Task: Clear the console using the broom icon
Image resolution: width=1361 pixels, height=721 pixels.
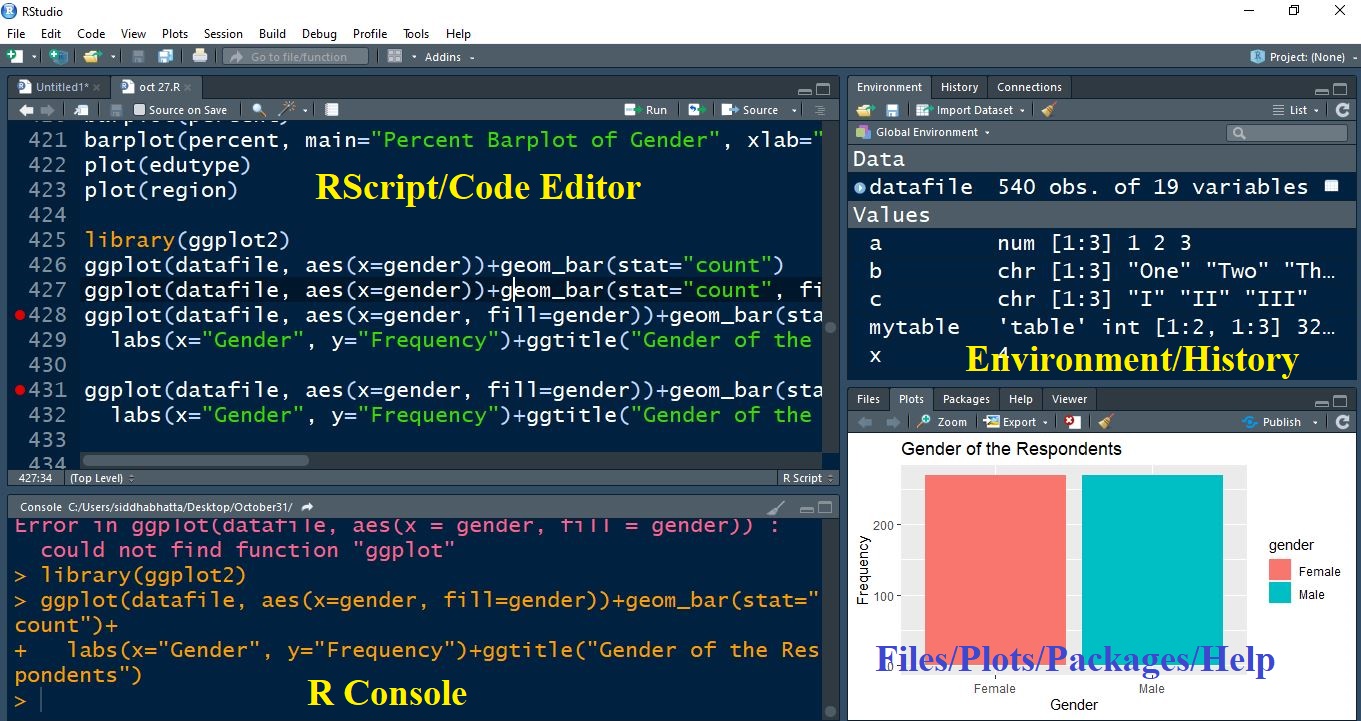Action: (776, 507)
